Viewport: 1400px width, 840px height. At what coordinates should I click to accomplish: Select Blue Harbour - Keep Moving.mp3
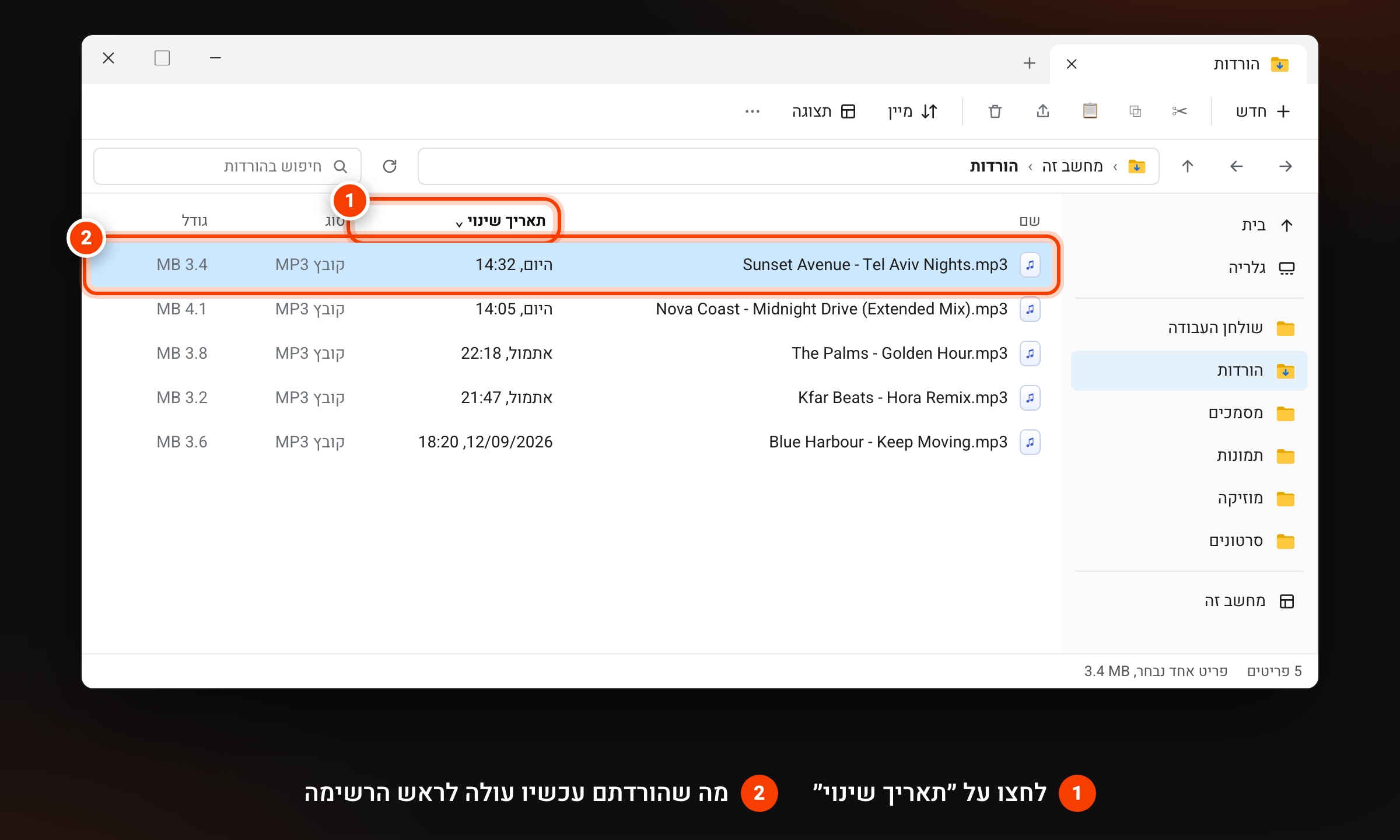tap(572, 442)
